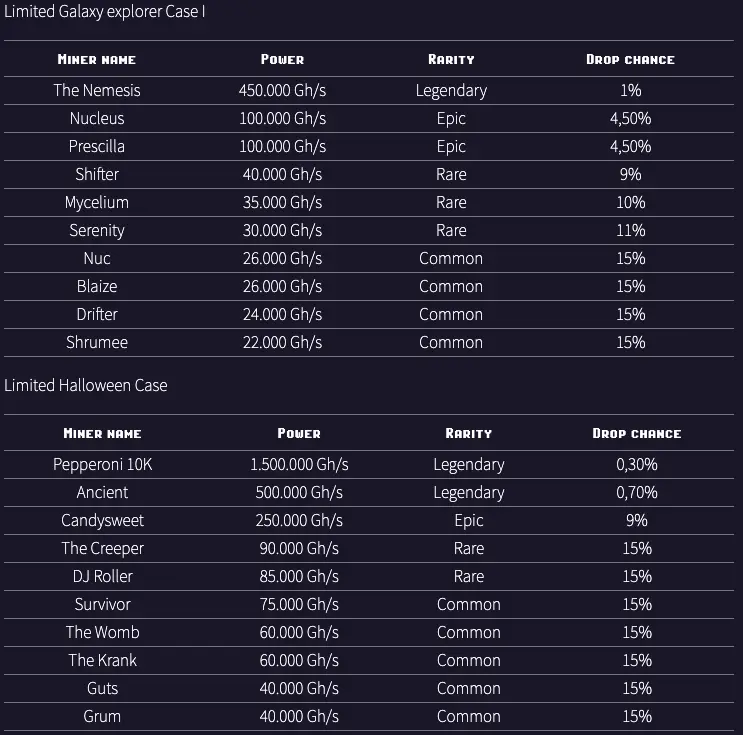
Task: Select The Nemesis miner row
Action: (x=369, y=91)
